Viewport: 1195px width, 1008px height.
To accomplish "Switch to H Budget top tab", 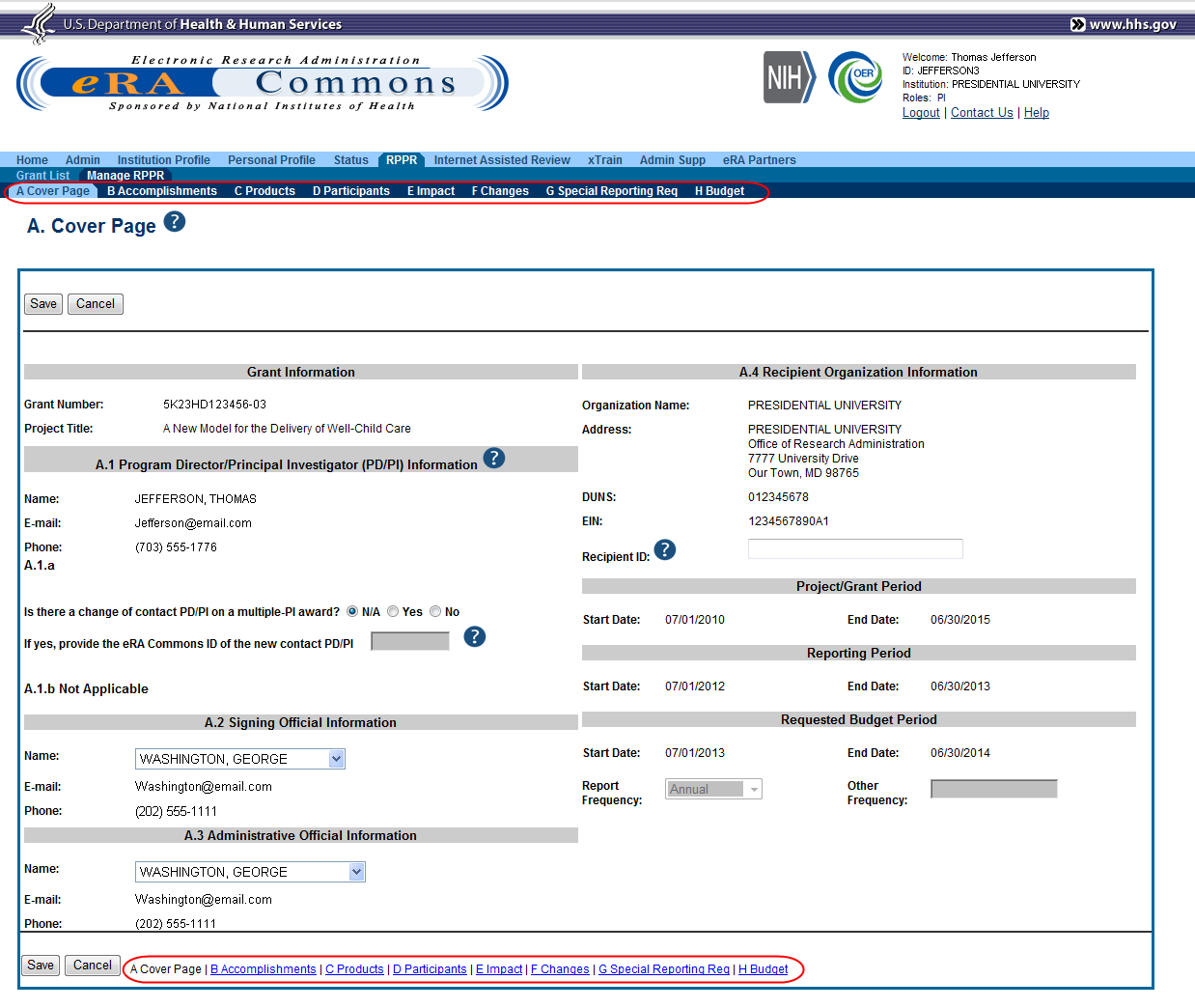I will tap(720, 191).
